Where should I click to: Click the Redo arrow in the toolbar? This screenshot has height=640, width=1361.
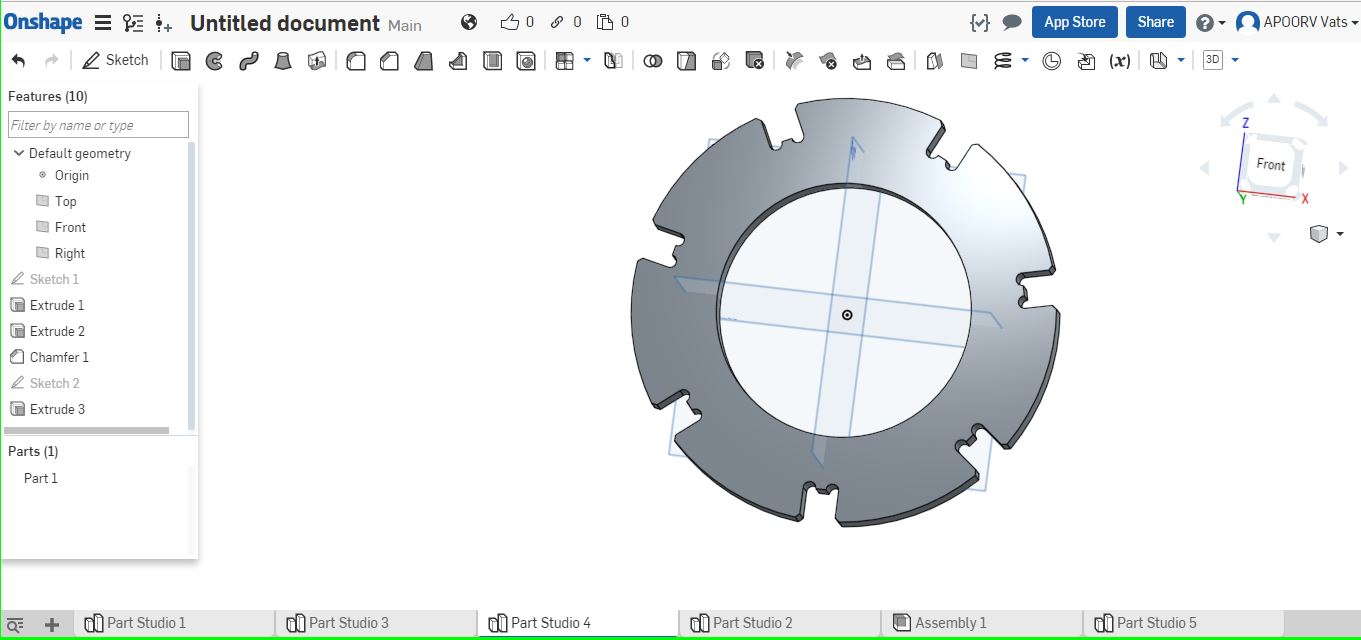point(52,61)
